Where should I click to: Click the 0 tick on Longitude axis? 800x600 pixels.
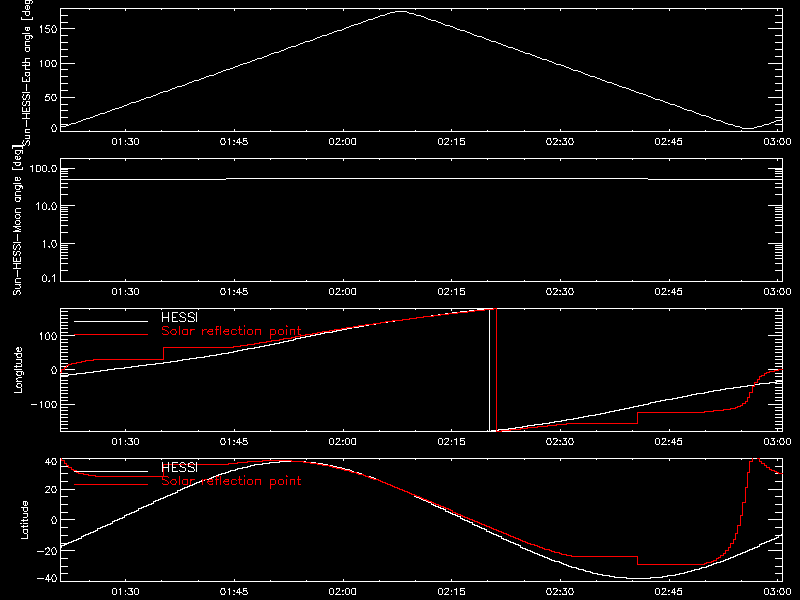(x=54, y=370)
